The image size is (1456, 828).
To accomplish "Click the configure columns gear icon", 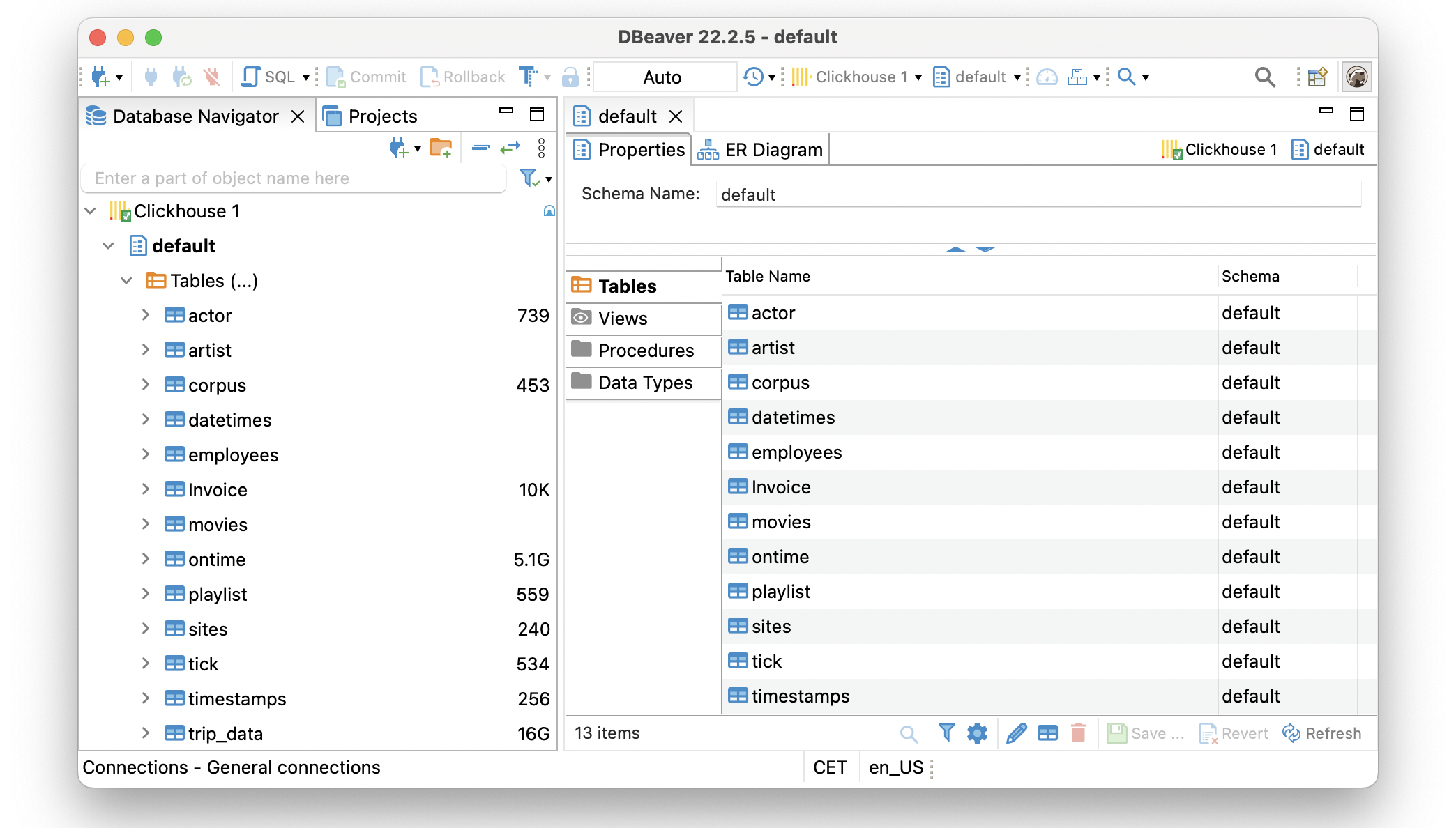I will [977, 733].
